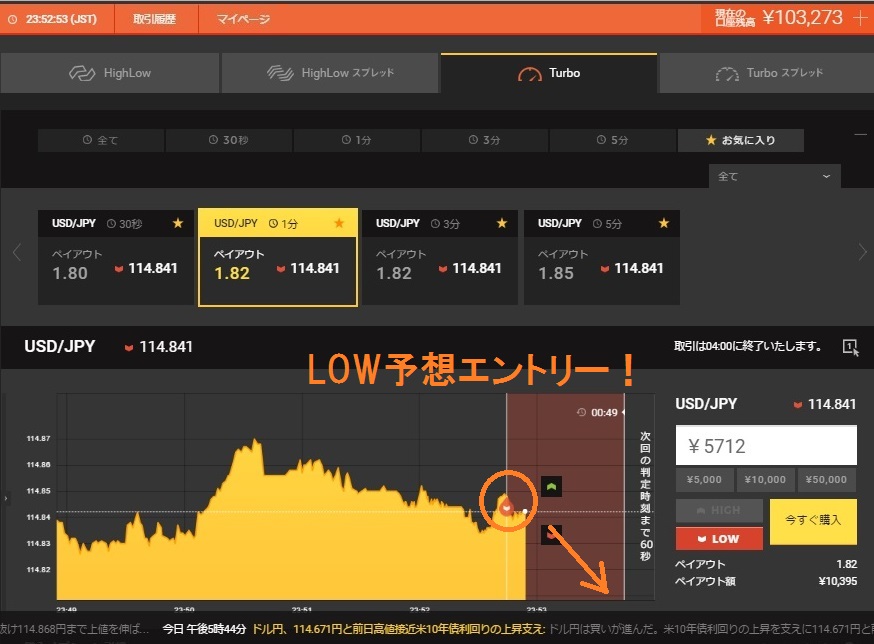Click the chart popout icon near 04:00 notice
874x644 pixels.
click(x=850, y=347)
